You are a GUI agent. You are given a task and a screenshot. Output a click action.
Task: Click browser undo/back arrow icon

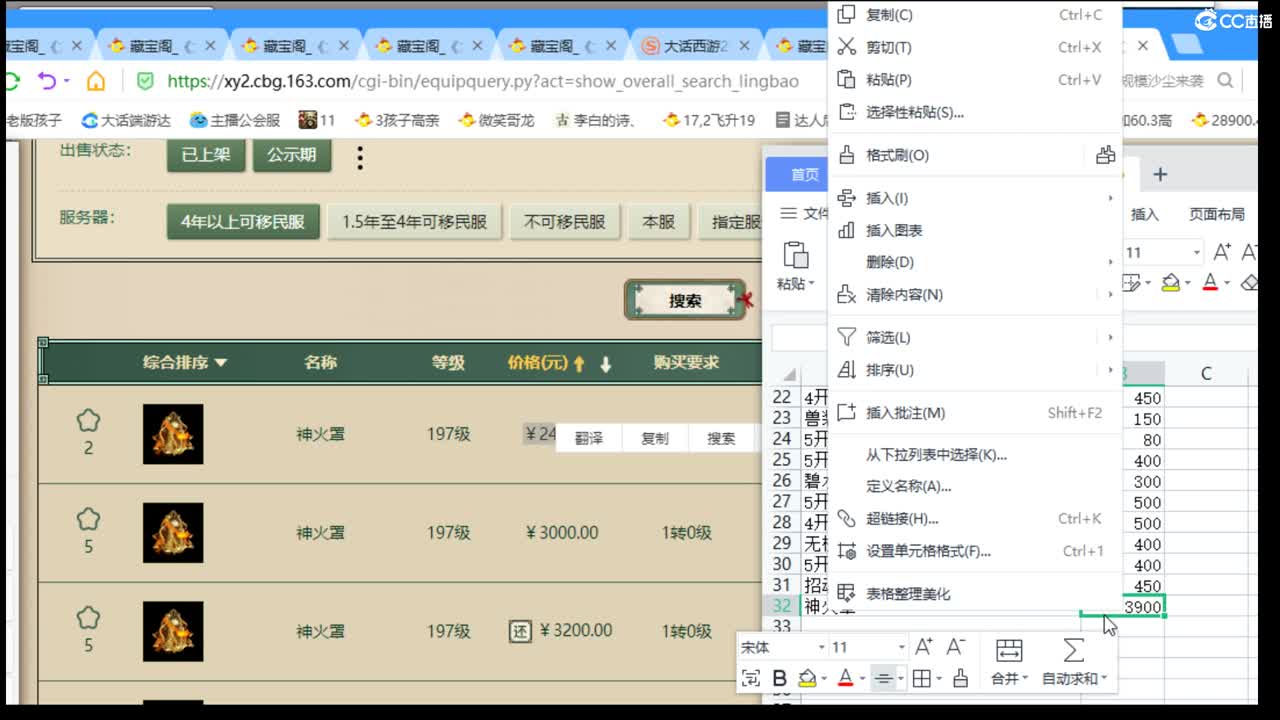(47, 80)
